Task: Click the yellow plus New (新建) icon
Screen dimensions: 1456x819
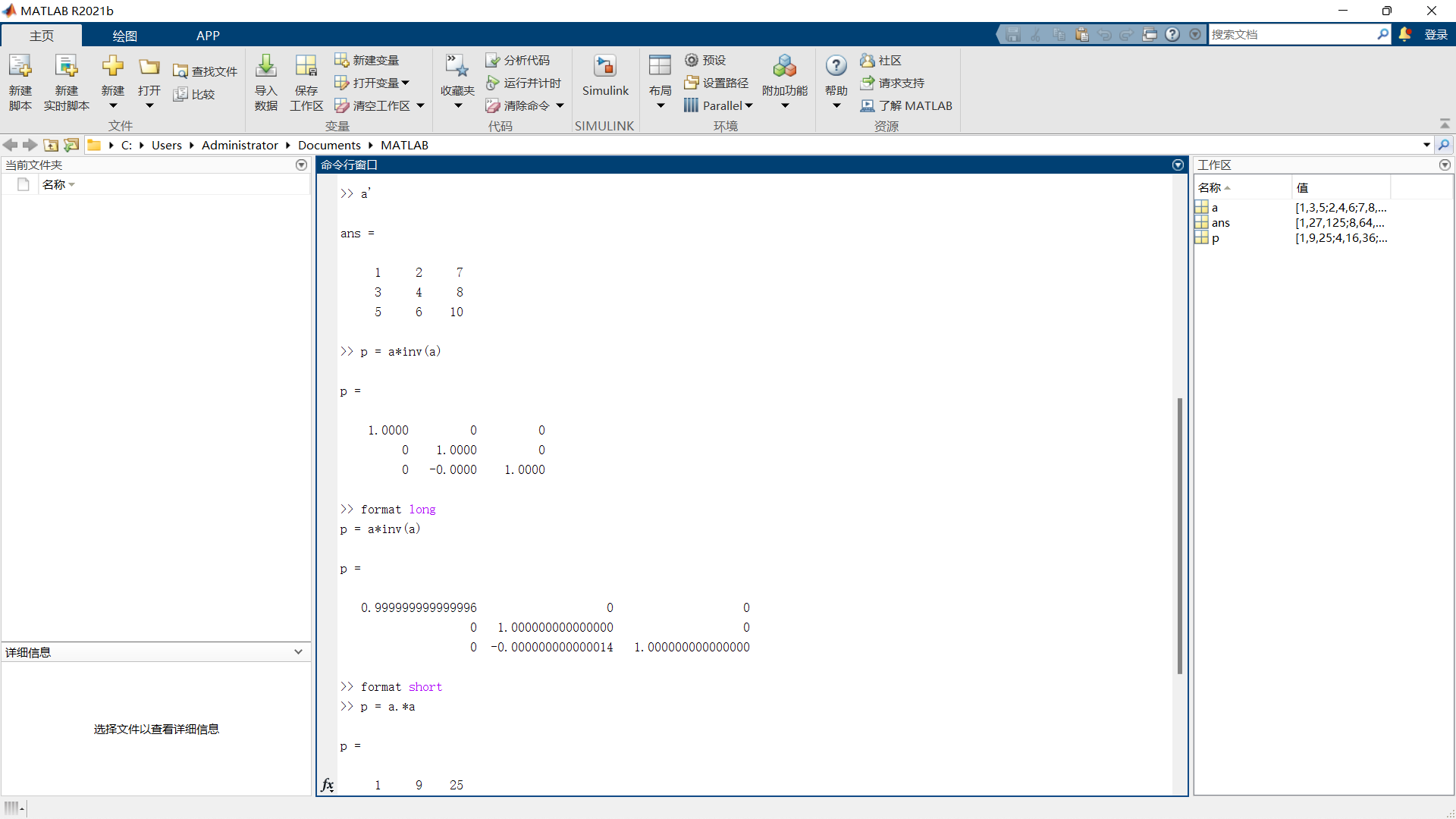Action: (113, 67)
